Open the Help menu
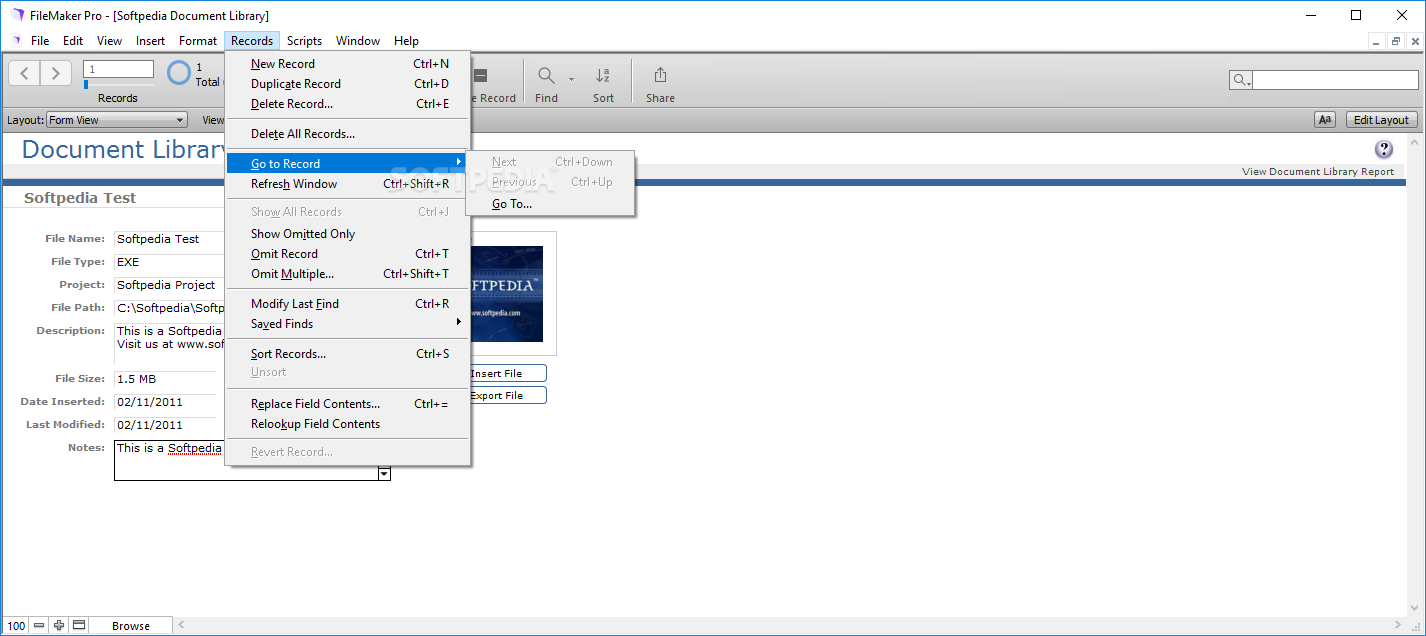The height and width of the screenshot is (636, 1426). click(x=406, y=41)
